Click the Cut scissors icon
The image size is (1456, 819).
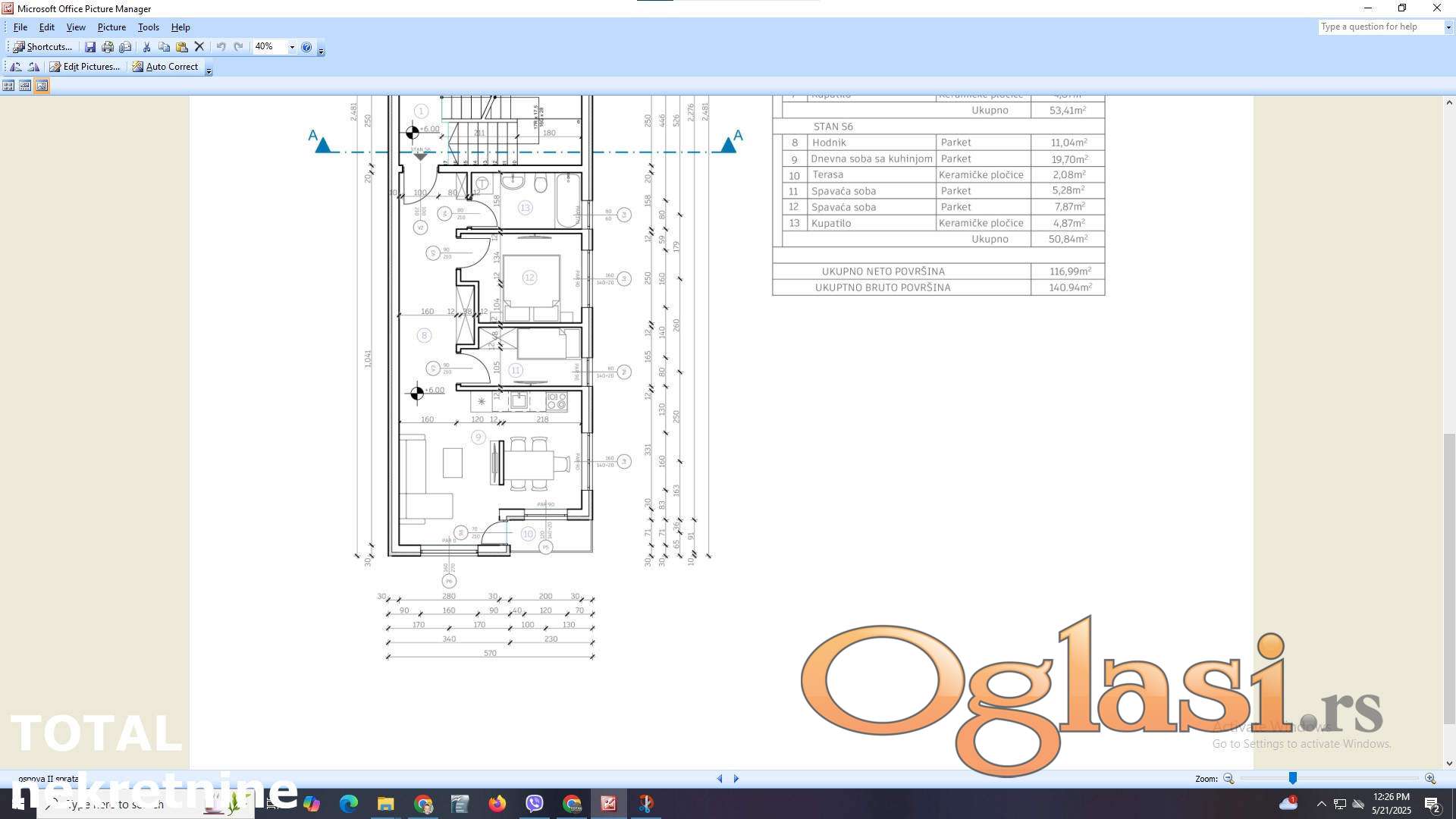pos(147,47)
